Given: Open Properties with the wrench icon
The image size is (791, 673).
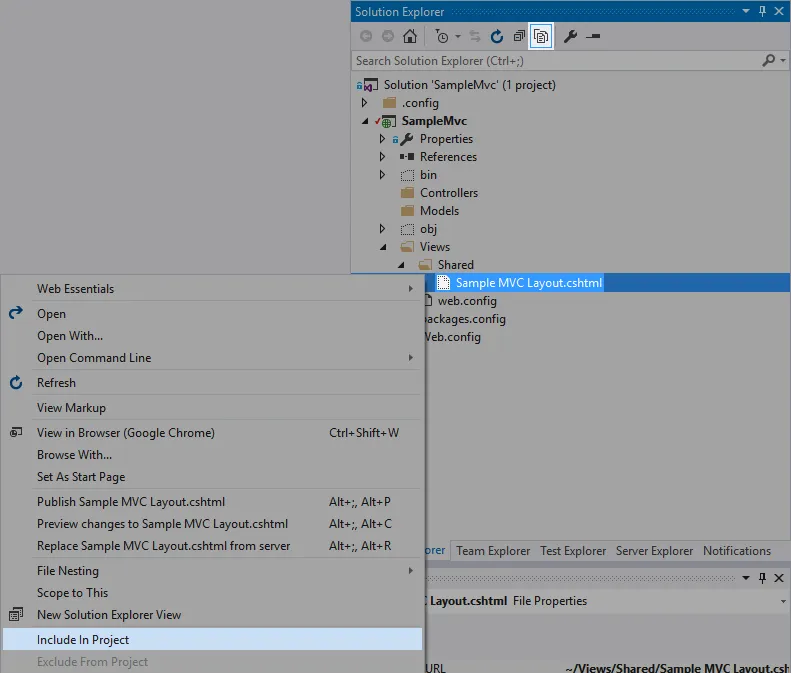Looking at the screenshot, I should pos(571,36).
